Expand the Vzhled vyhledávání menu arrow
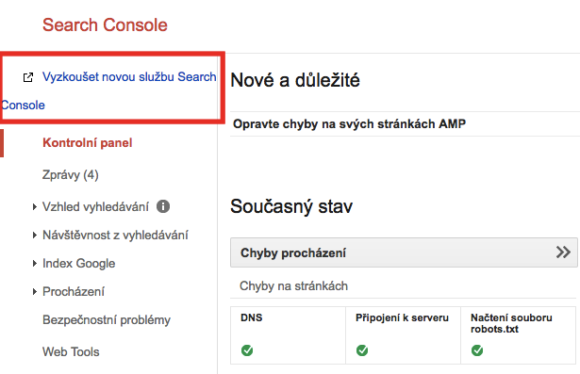This screenshot has width=580, height=374. (34, 207)
